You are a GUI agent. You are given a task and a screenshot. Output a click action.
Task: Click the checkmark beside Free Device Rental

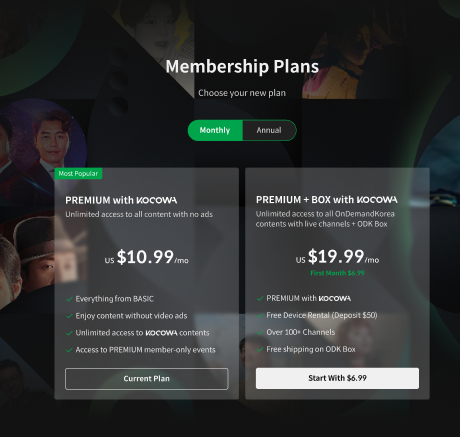(x=260, y=315)
